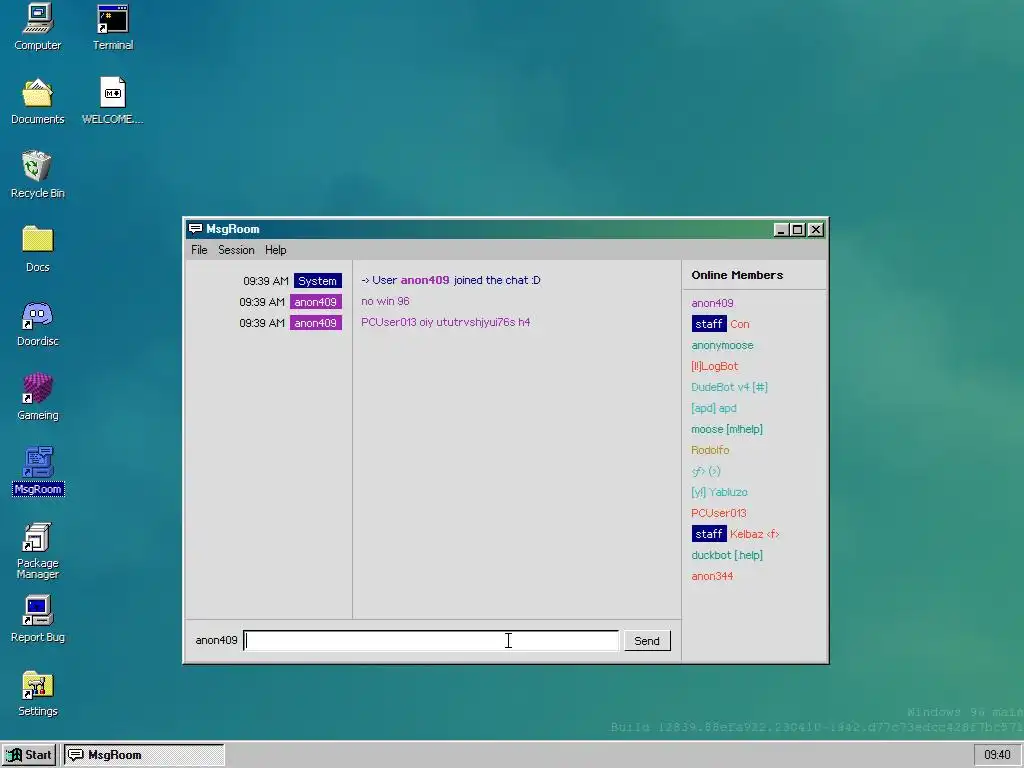Click the anon409 label beside the input

216,640
